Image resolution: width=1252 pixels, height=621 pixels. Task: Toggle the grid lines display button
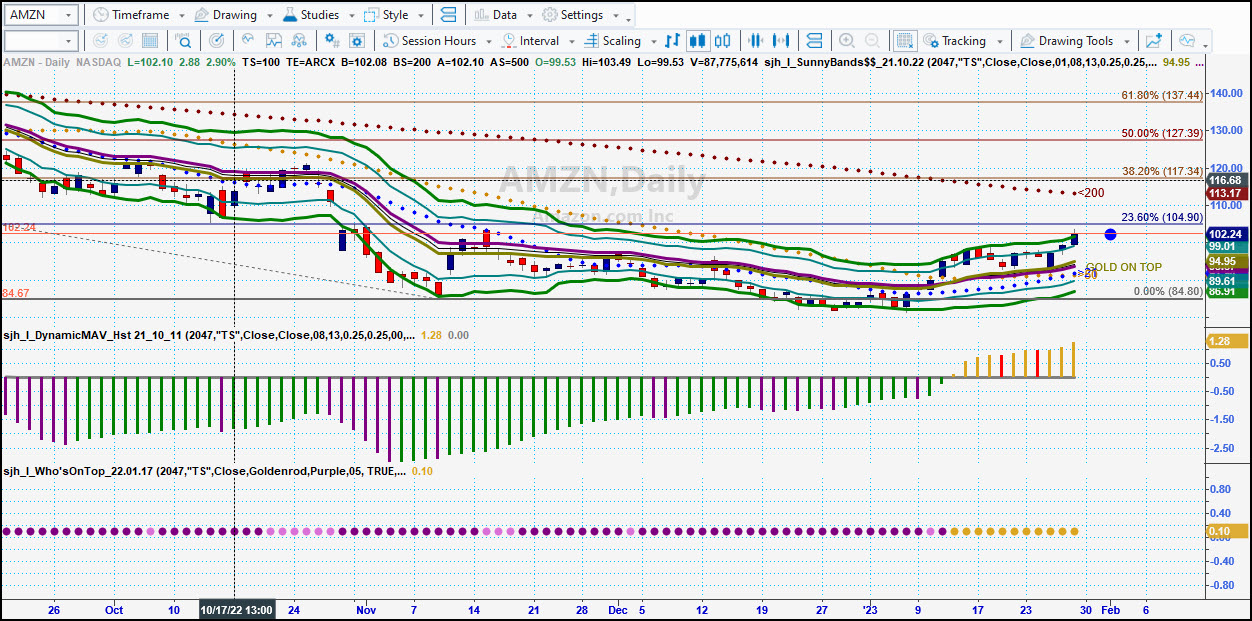[904, 41]
